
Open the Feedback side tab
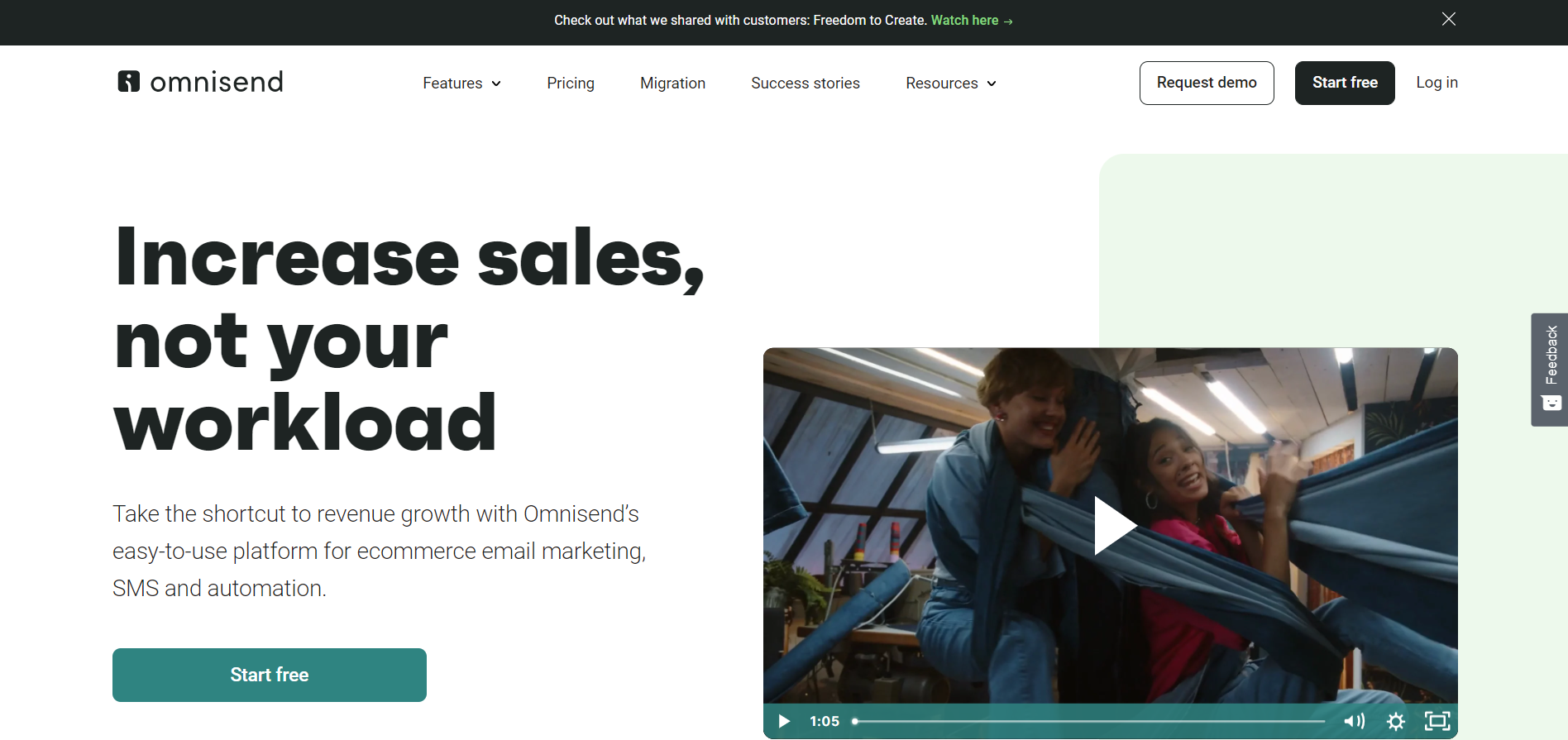pyautogui.click(x=1550, y=370)
